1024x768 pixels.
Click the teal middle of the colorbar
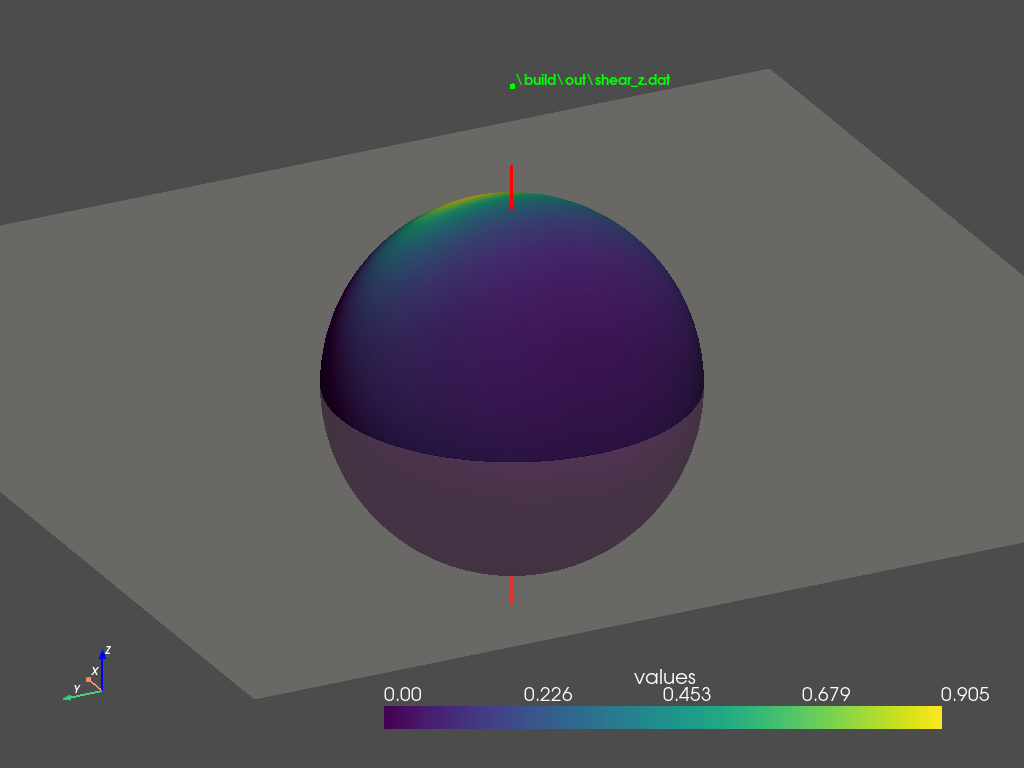pos(662,717)
